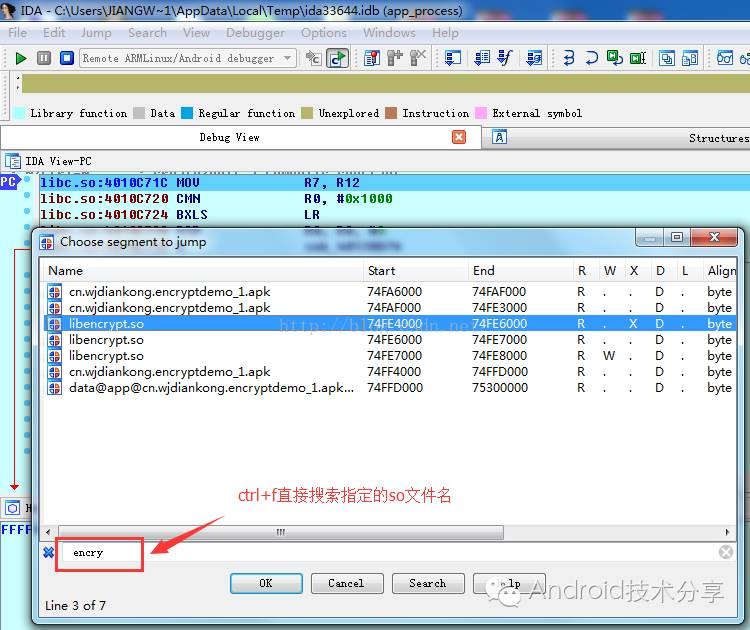Viewport: 750px width, 630px height.
Task: Clear the filter text with the gray circle X
Action: point(726,552)
